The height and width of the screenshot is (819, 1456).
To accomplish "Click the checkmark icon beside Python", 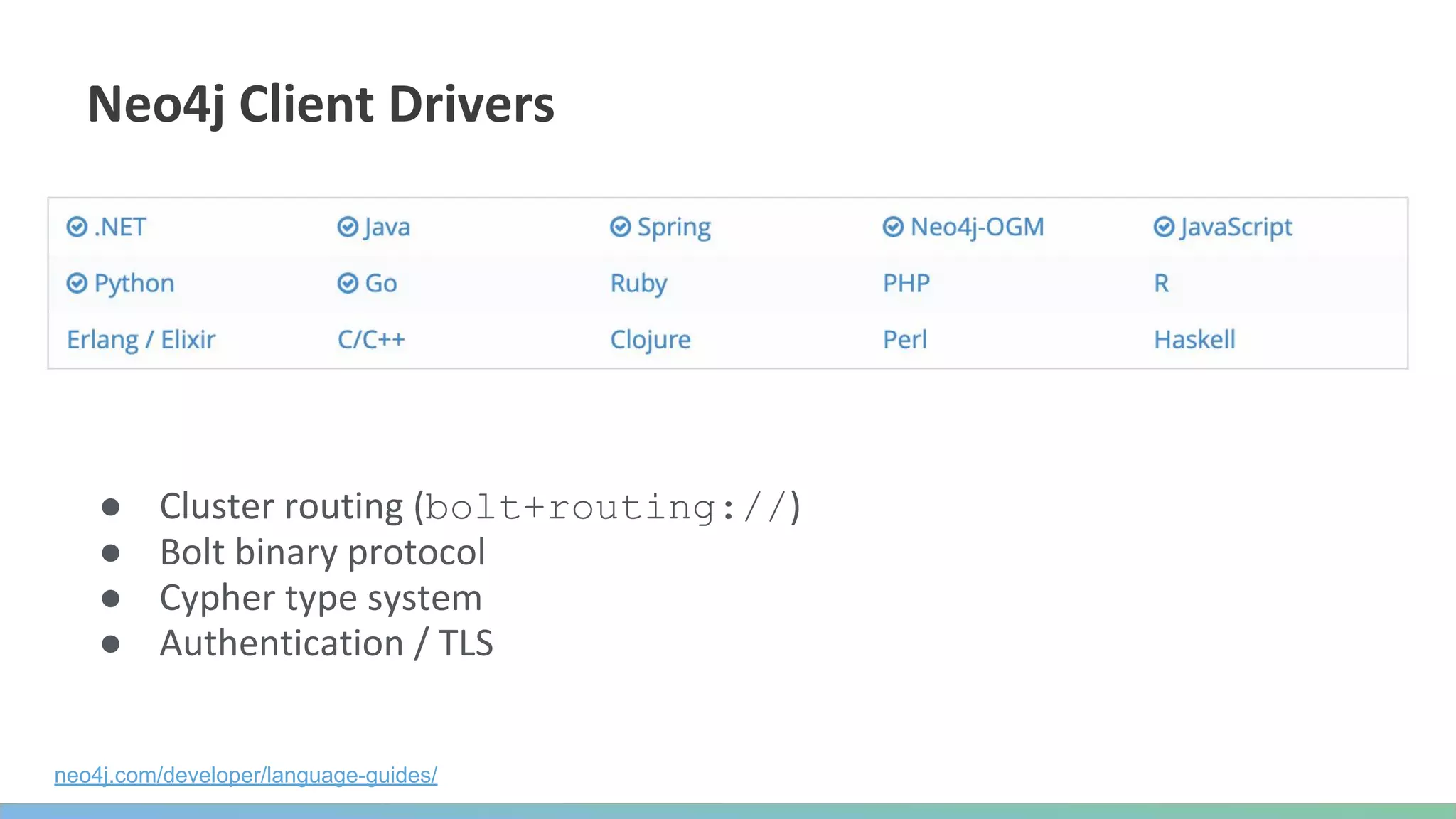I will click(77, 283).
